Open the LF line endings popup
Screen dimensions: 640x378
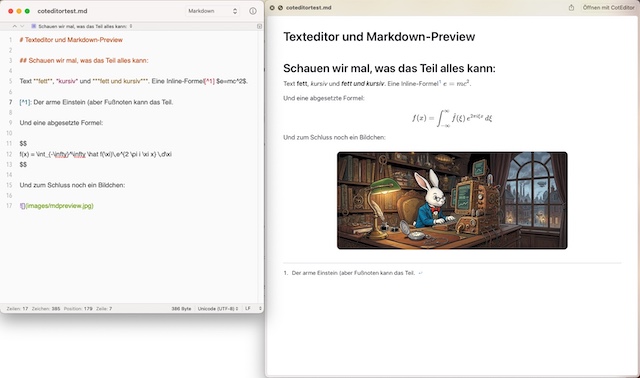click(x=253, y=309)
